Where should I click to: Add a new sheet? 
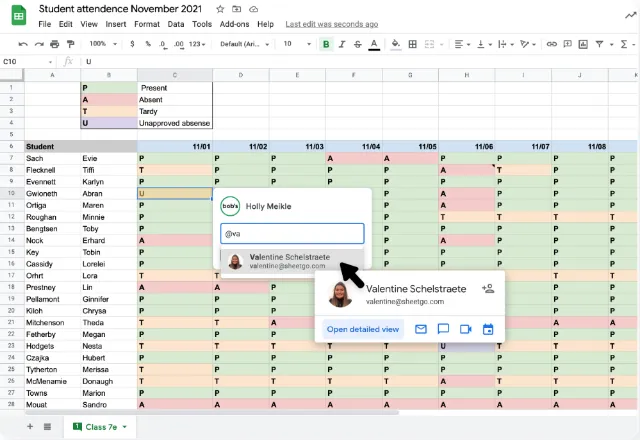(x=30, y=427)
